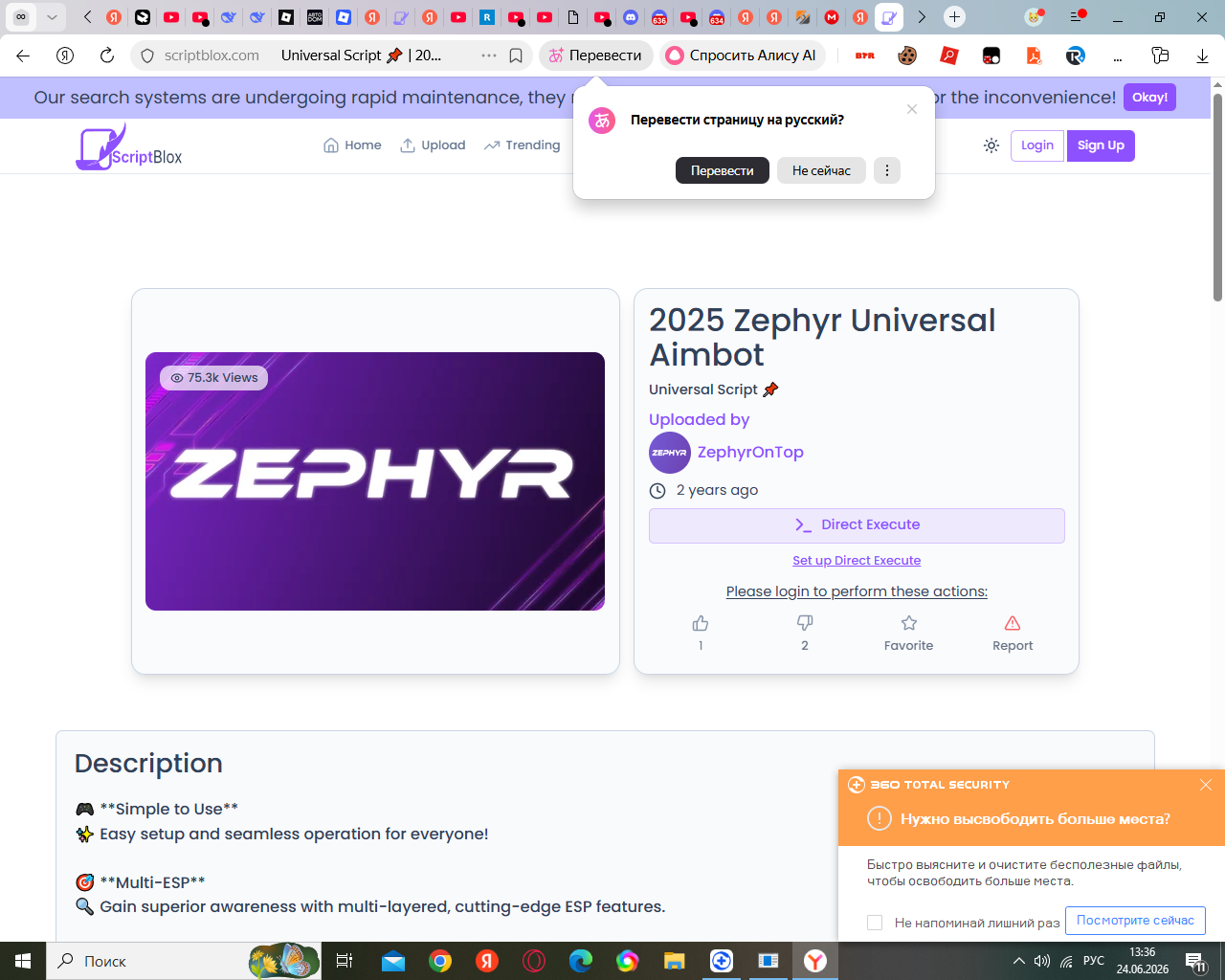Click the Login button
Image resolution: width=1225 pixels, height=980 pixels.
click(x=1037, y=145)
